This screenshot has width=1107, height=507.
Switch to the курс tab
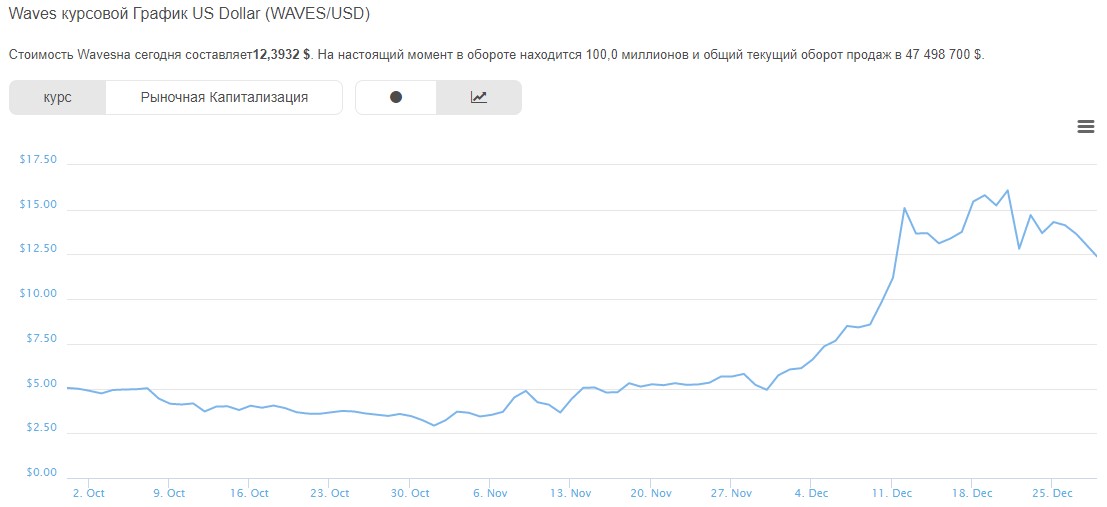click(57, 97)
